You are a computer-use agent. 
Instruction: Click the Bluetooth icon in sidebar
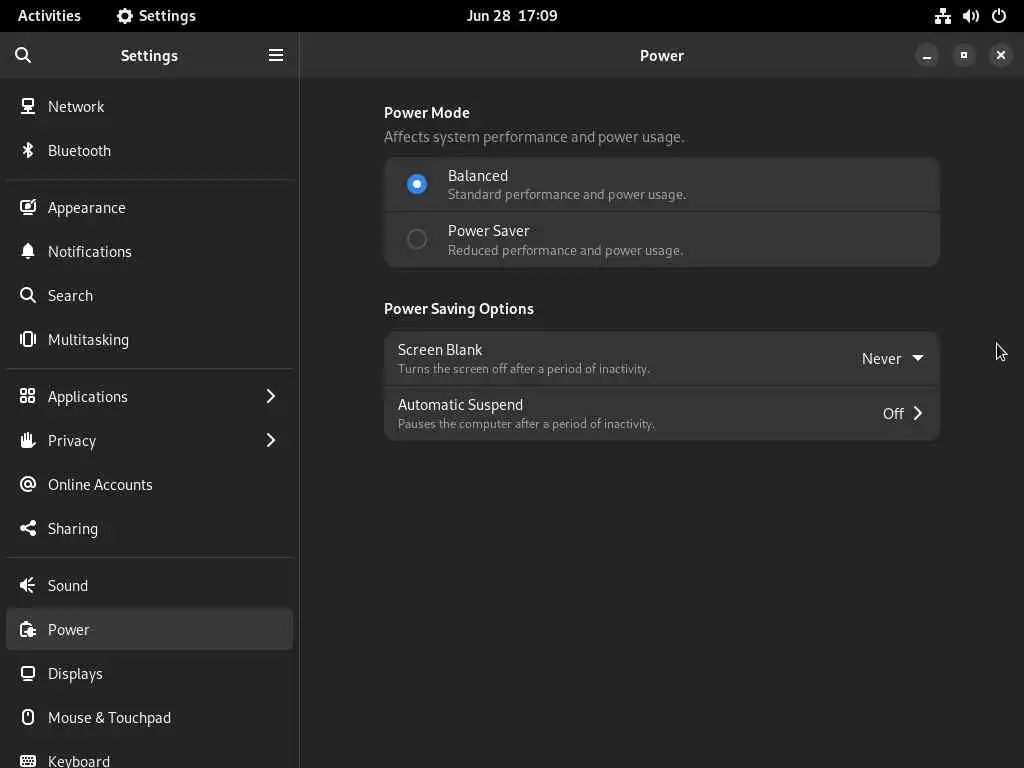coord(28,151)
